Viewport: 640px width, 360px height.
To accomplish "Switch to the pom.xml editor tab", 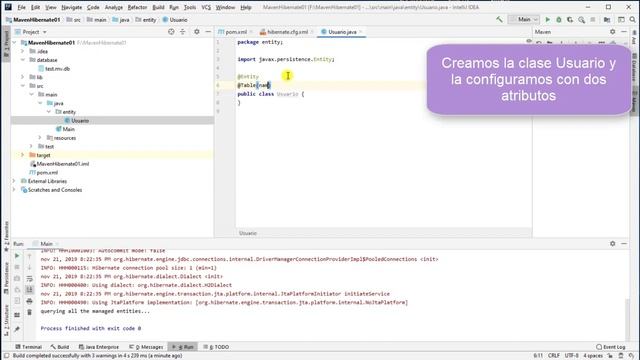I will (x=236, y=32).
